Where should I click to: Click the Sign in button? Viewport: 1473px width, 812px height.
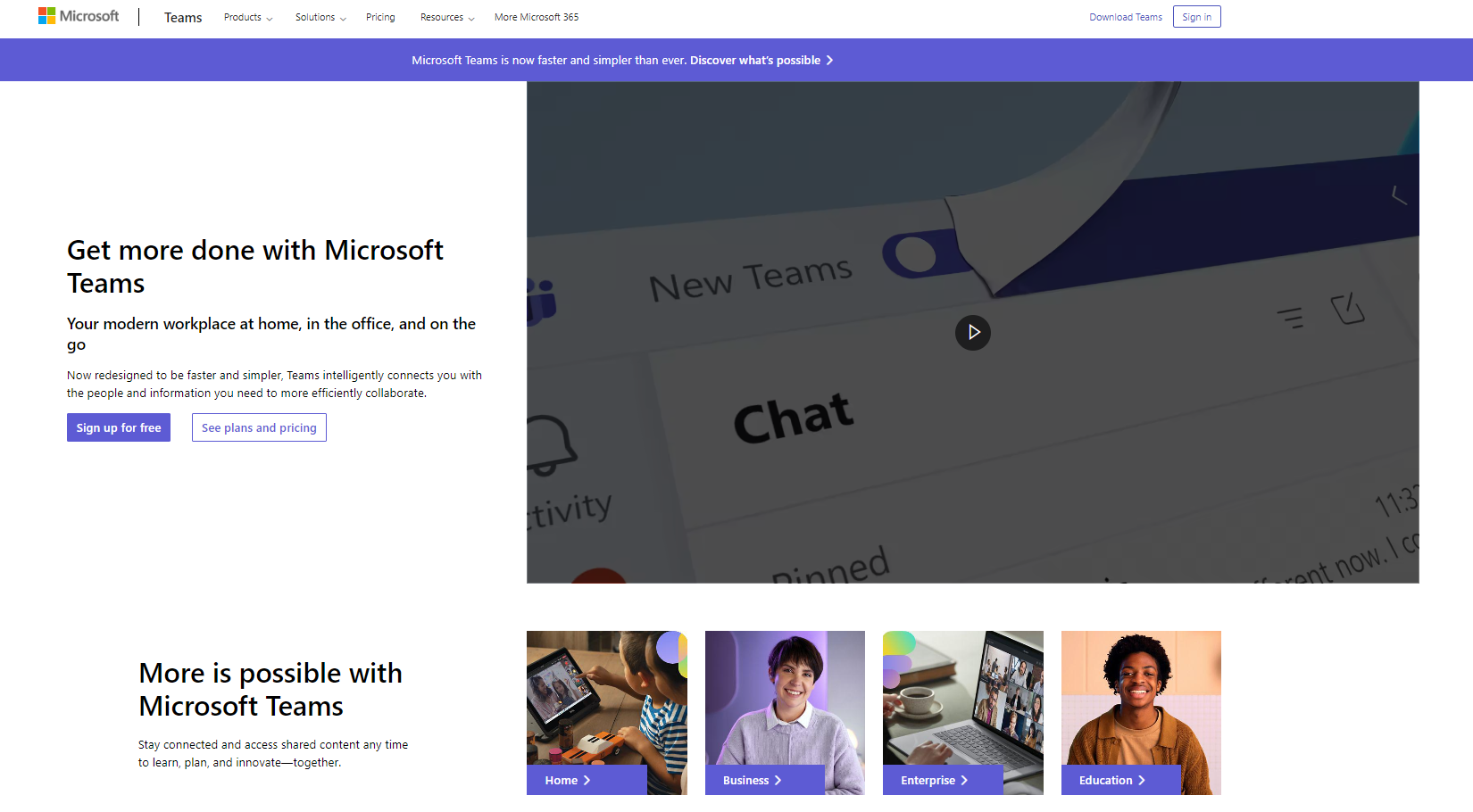click(x=1196, y=17)
